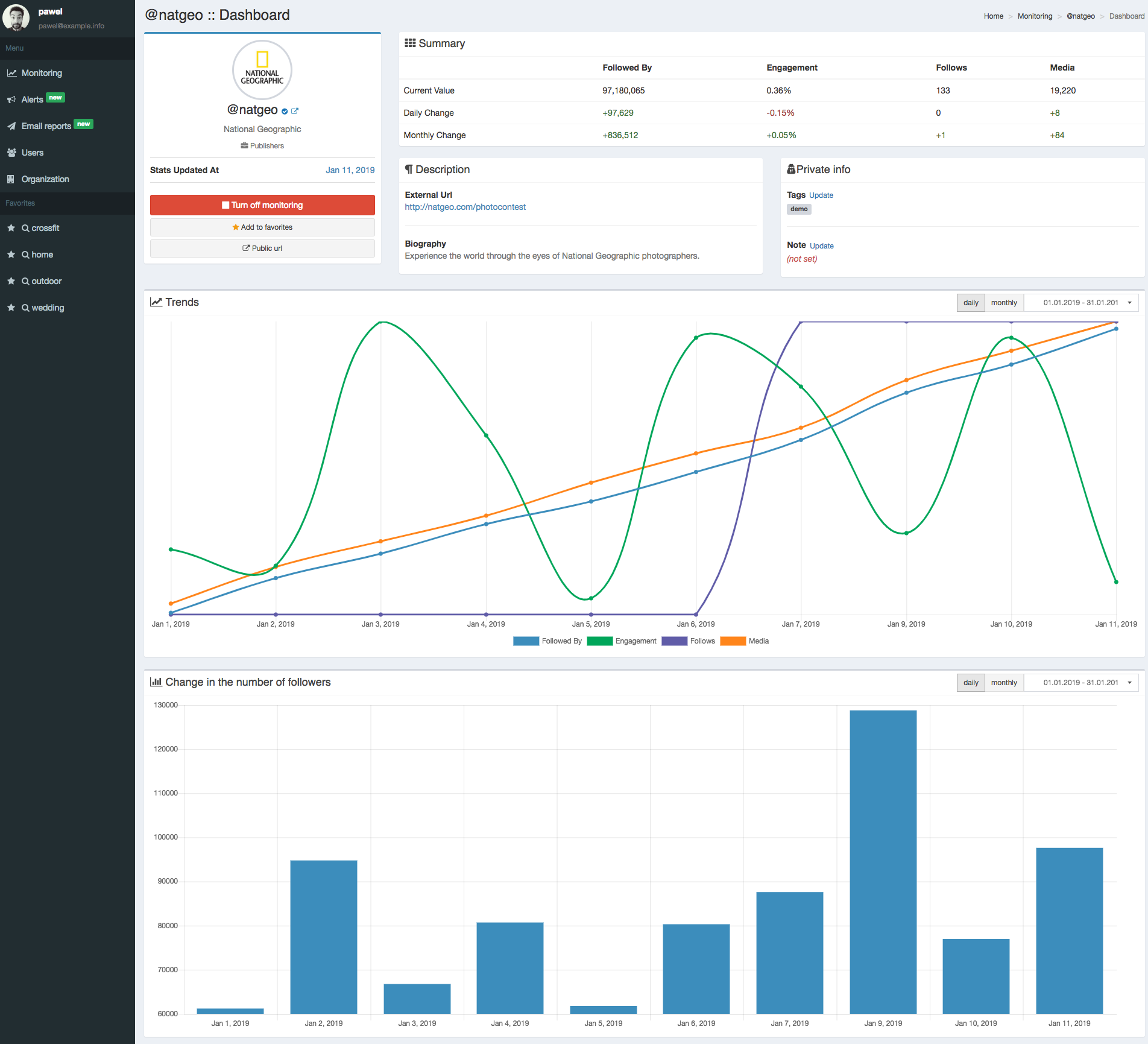Turn off monitoring for @natgeo
1148x1044 pixels.
(262, 205)
